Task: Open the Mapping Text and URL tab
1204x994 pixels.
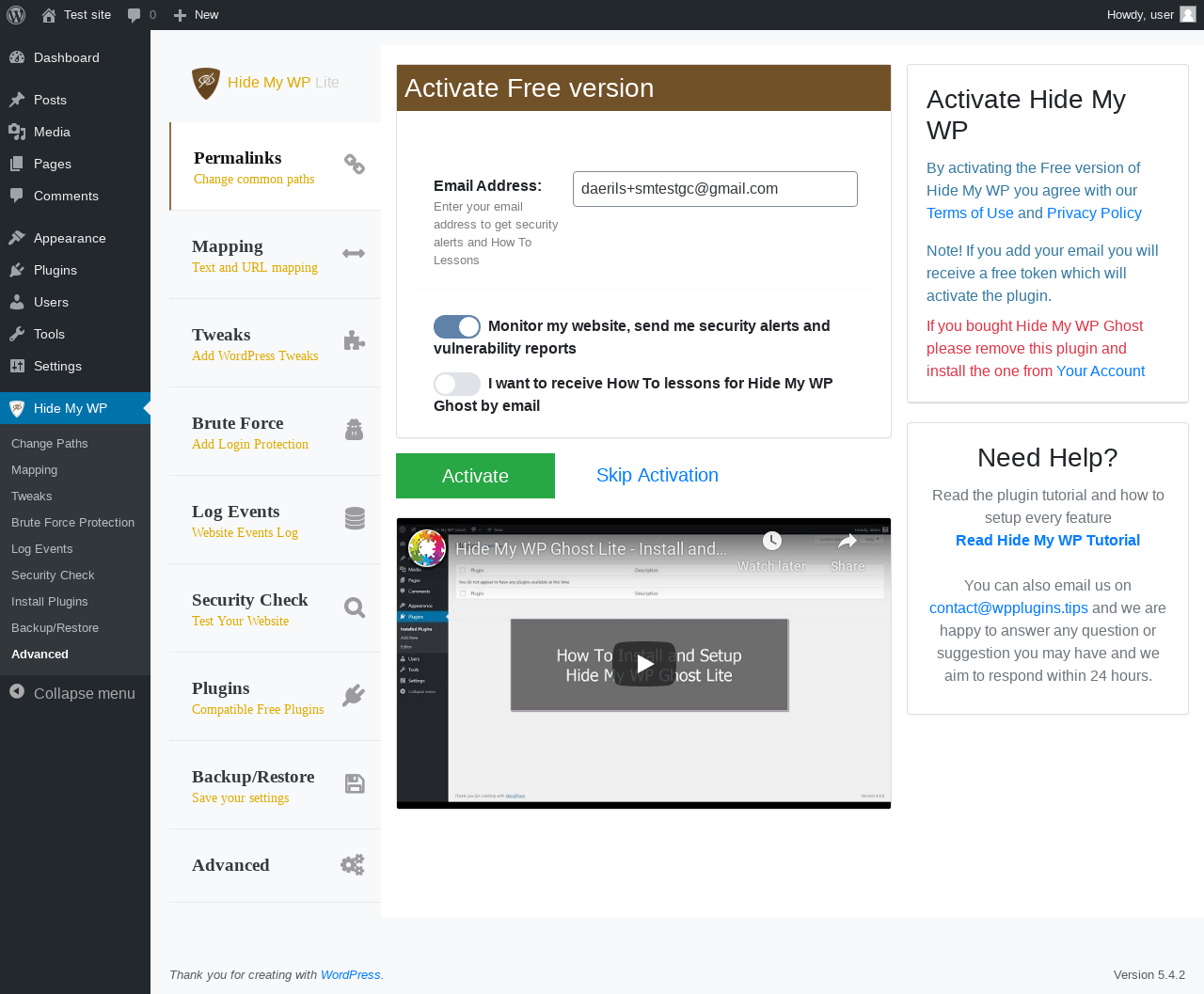Action: click(276, 255)
